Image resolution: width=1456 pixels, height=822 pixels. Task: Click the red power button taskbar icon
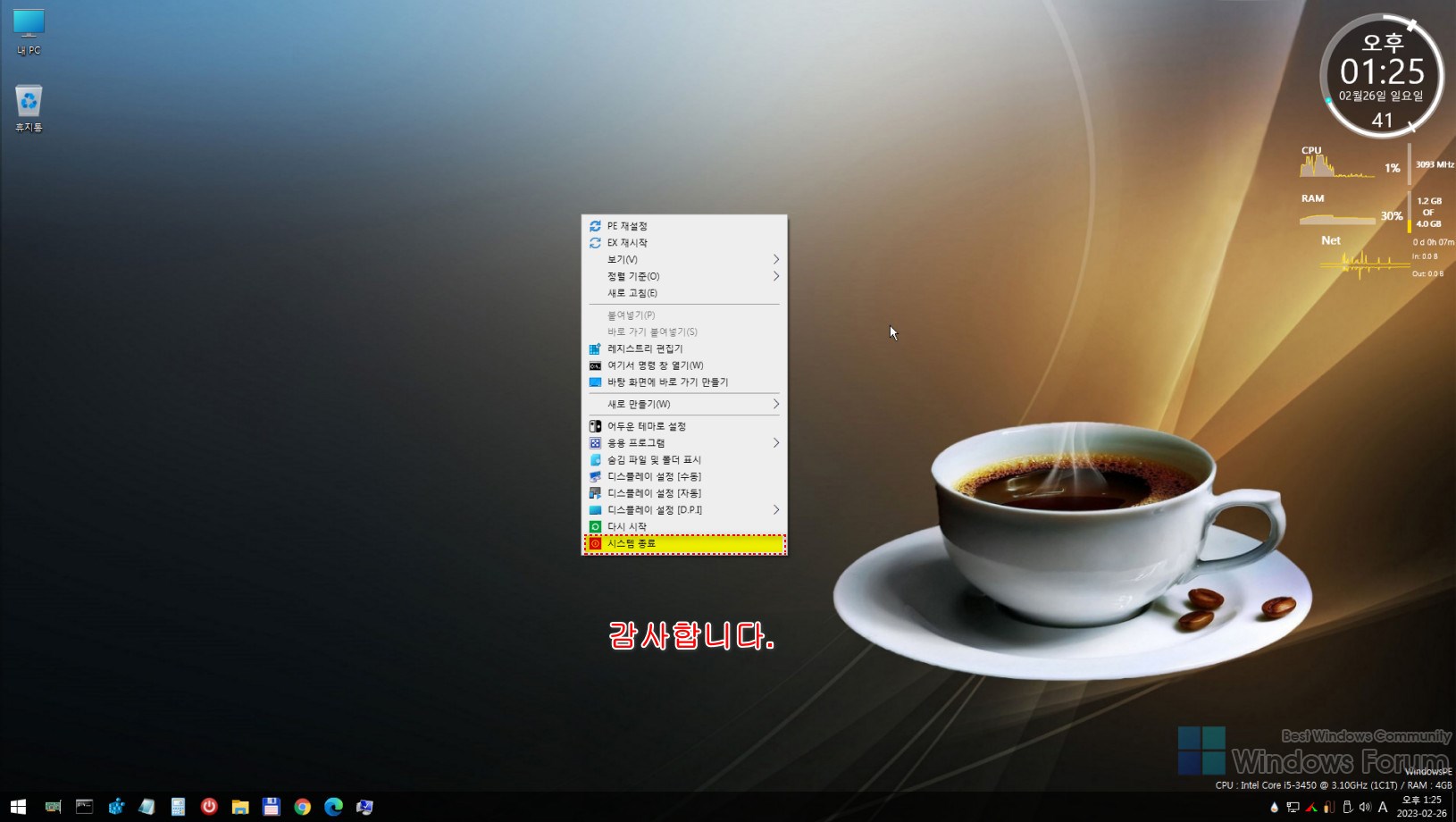[x=209, y=806]
